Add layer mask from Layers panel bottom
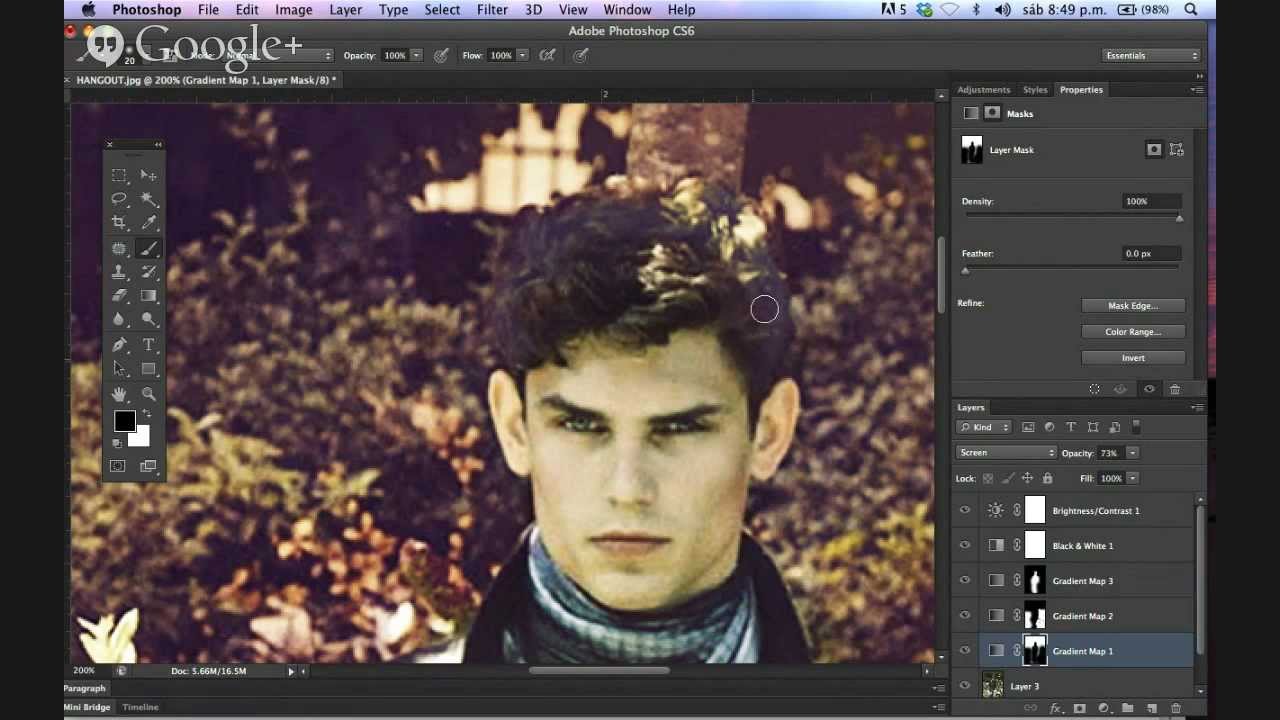This screenshot has width=1280, height=720. click(1079, 708)
